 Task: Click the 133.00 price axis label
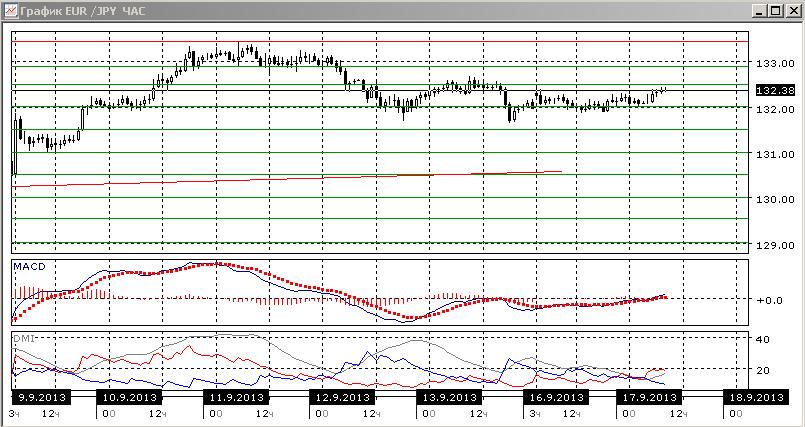coord(774,63)
